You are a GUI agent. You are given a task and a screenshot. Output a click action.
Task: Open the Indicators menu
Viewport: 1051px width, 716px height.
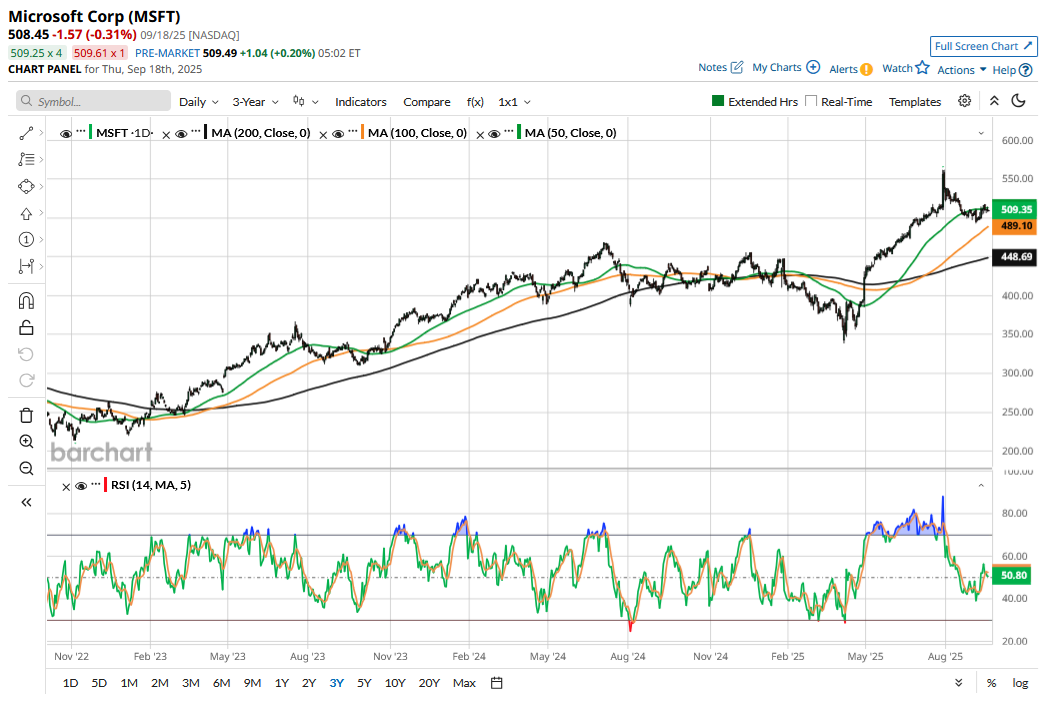(361, 102)
